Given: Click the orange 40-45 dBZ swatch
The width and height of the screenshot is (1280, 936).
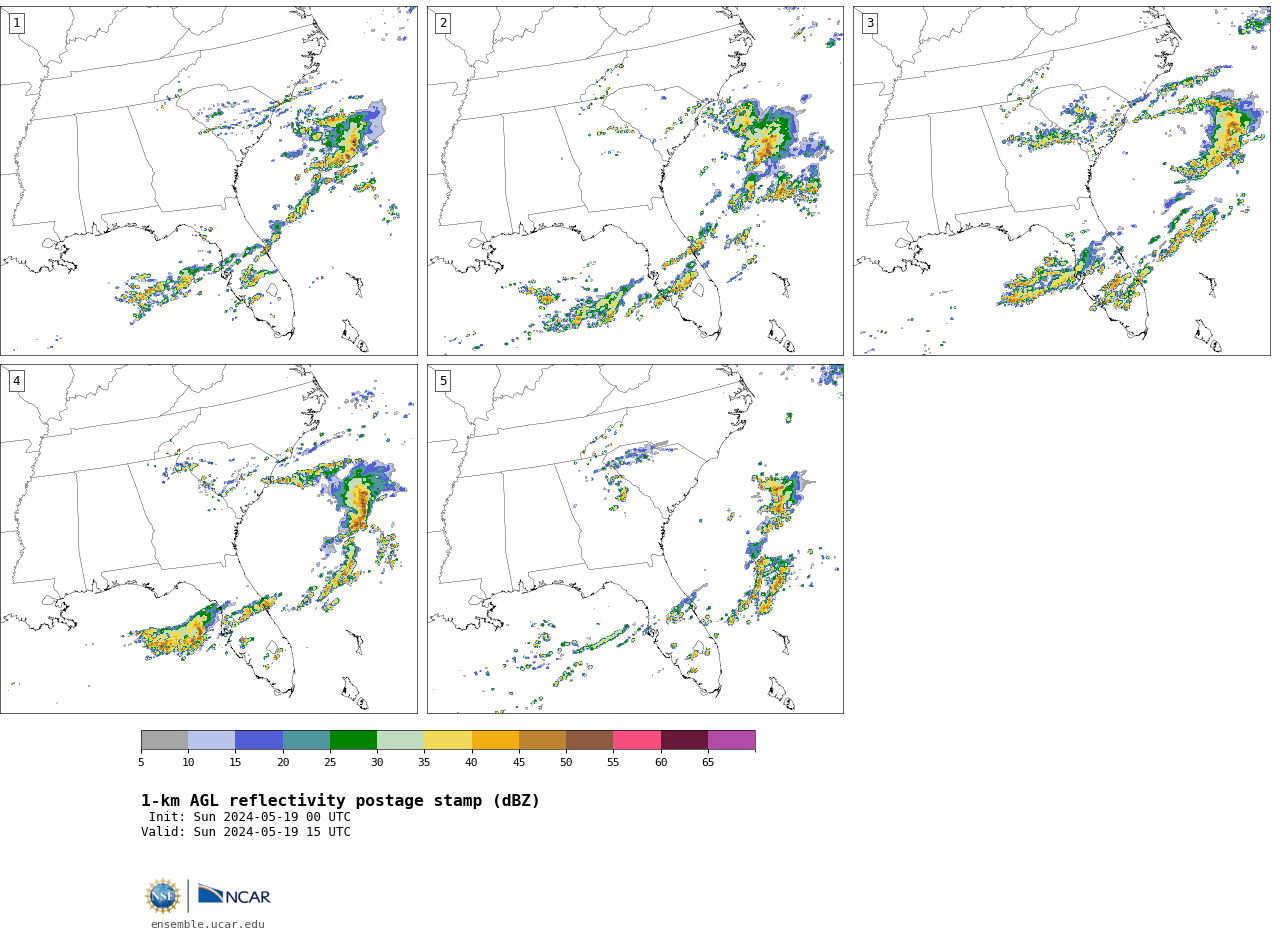Looking at the screenshot, I should click(x=495, y=740).
